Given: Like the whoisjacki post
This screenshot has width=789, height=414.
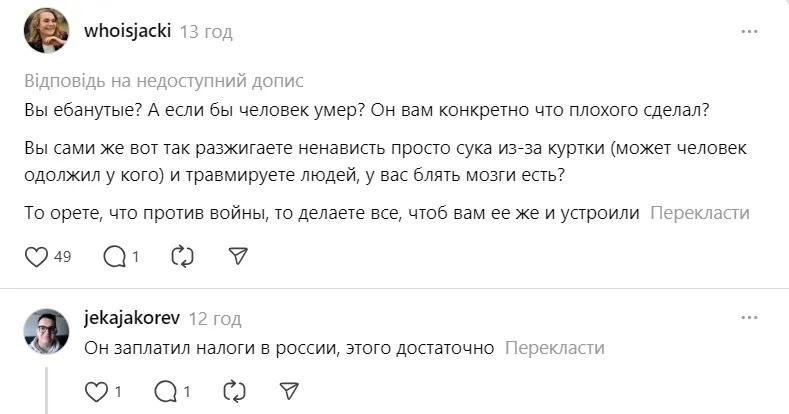Looking at the screenshot, I should pyautogui.click(x=37, y=257).
